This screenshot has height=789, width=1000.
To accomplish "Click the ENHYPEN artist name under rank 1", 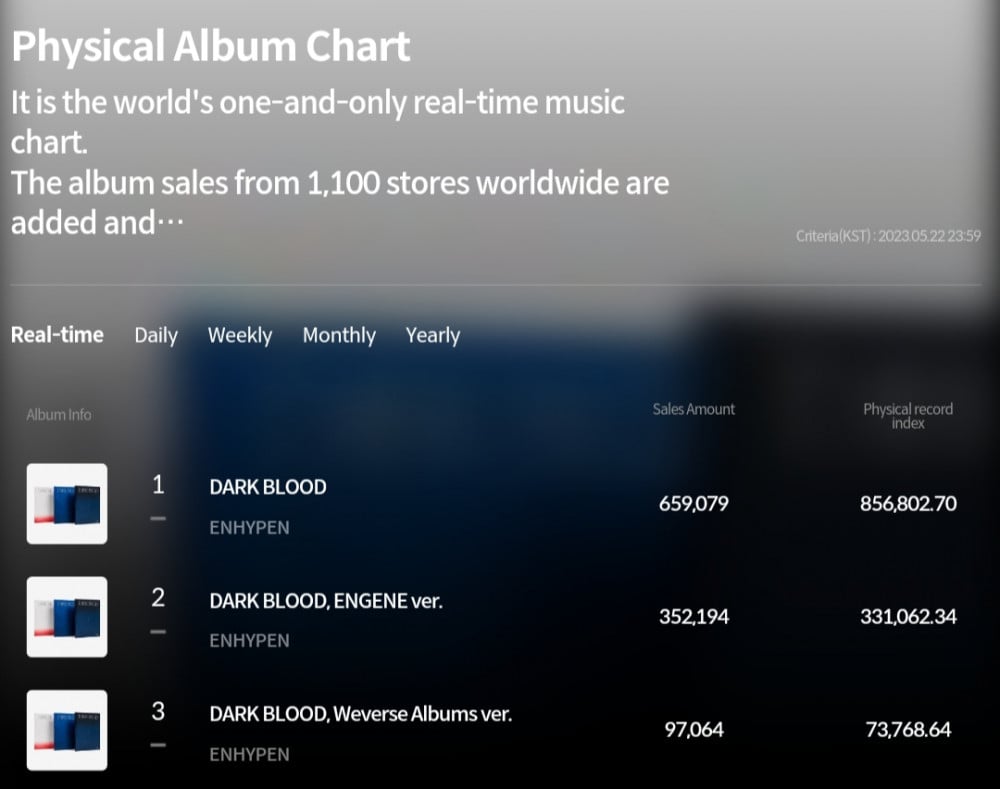I will tap(249, 528).
